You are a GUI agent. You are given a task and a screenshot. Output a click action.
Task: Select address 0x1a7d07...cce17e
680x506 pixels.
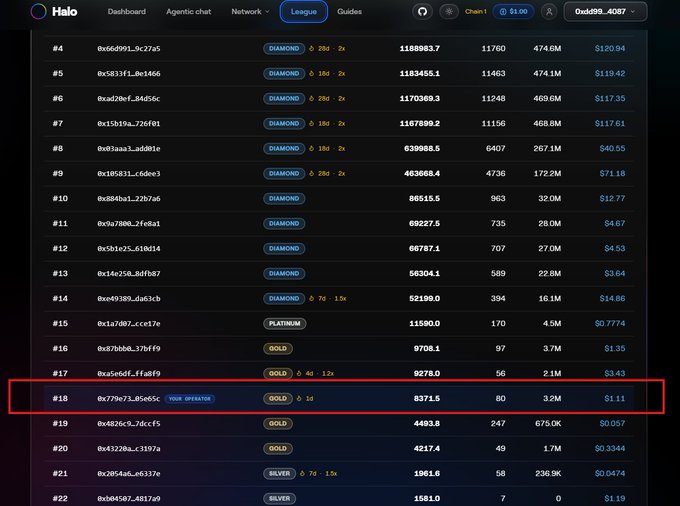point(129,323)
